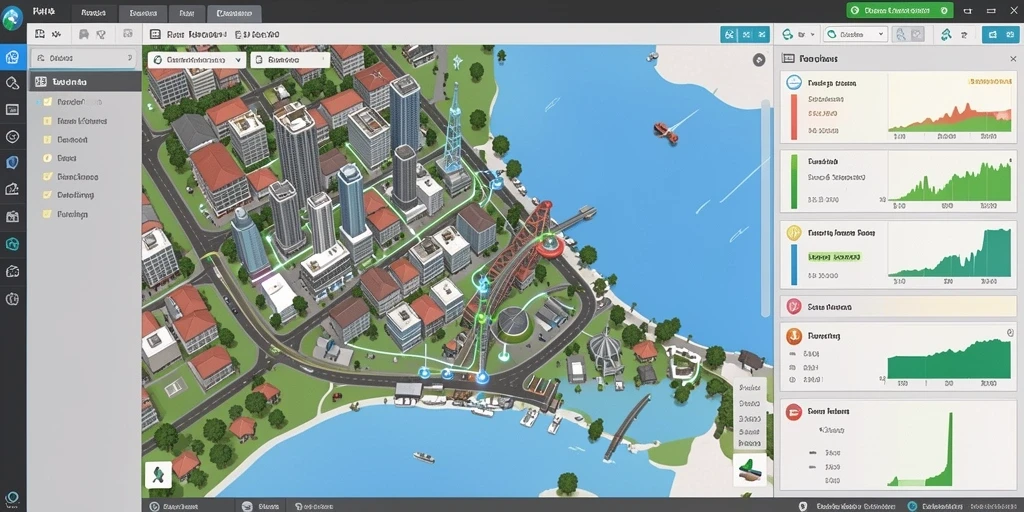Open the first dropdown overlaying the map

[x=197, y=60]
